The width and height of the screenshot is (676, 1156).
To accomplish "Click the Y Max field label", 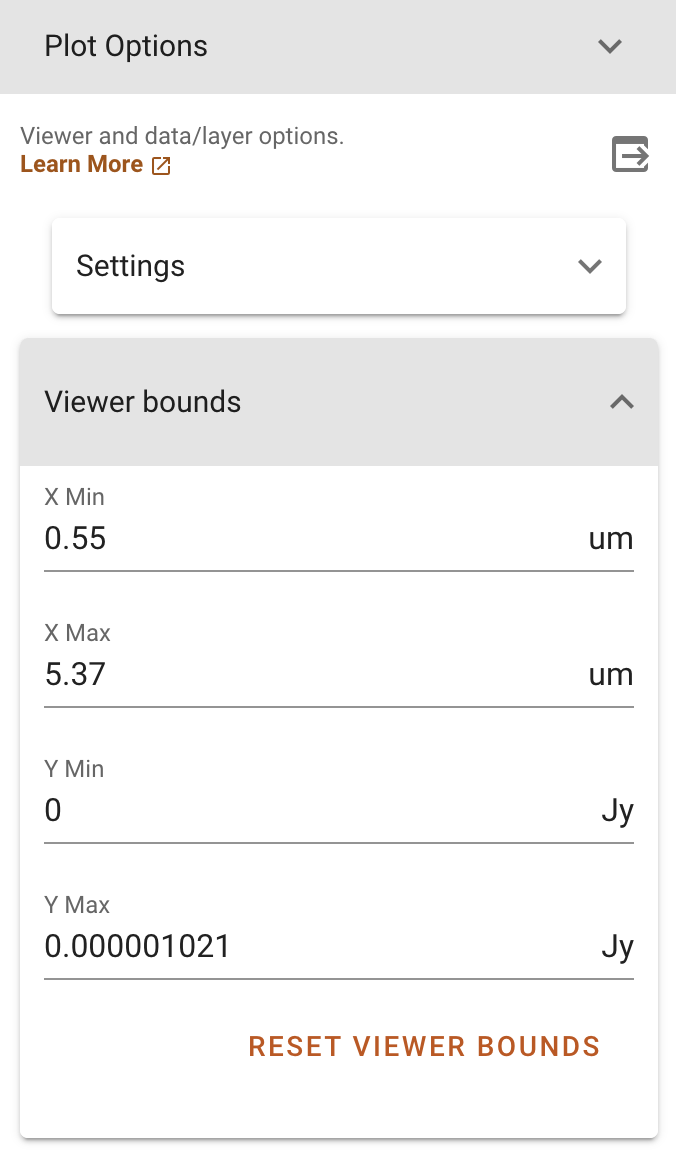I will [x=77, y=905].
